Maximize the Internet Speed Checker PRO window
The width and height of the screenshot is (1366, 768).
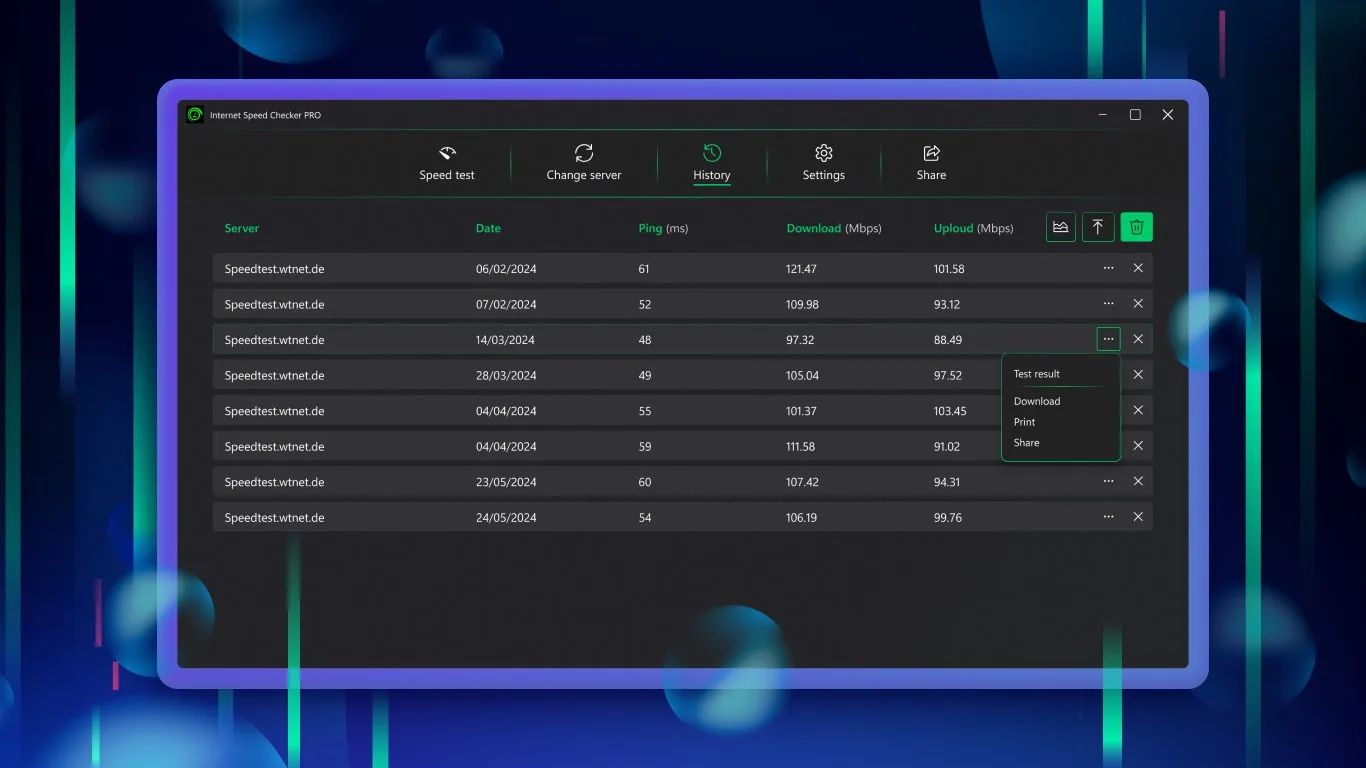tap(1135, 115)
